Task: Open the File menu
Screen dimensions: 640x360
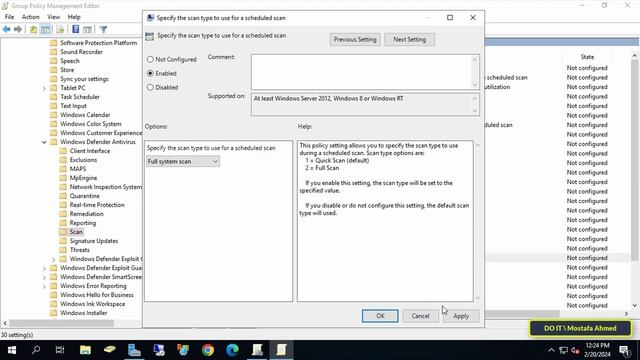Action: tap(9, 17)
